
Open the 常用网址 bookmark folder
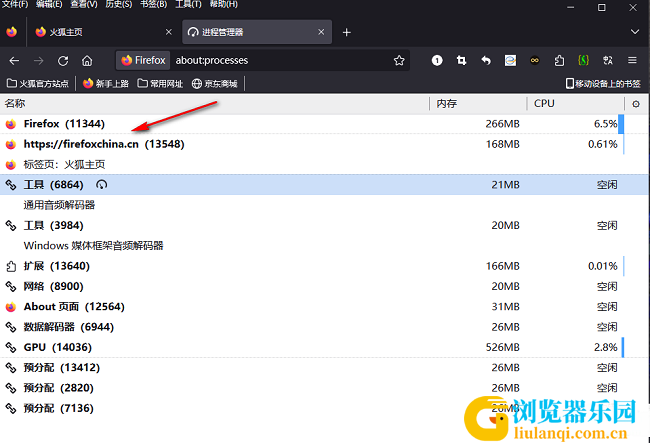pos(160,84)
